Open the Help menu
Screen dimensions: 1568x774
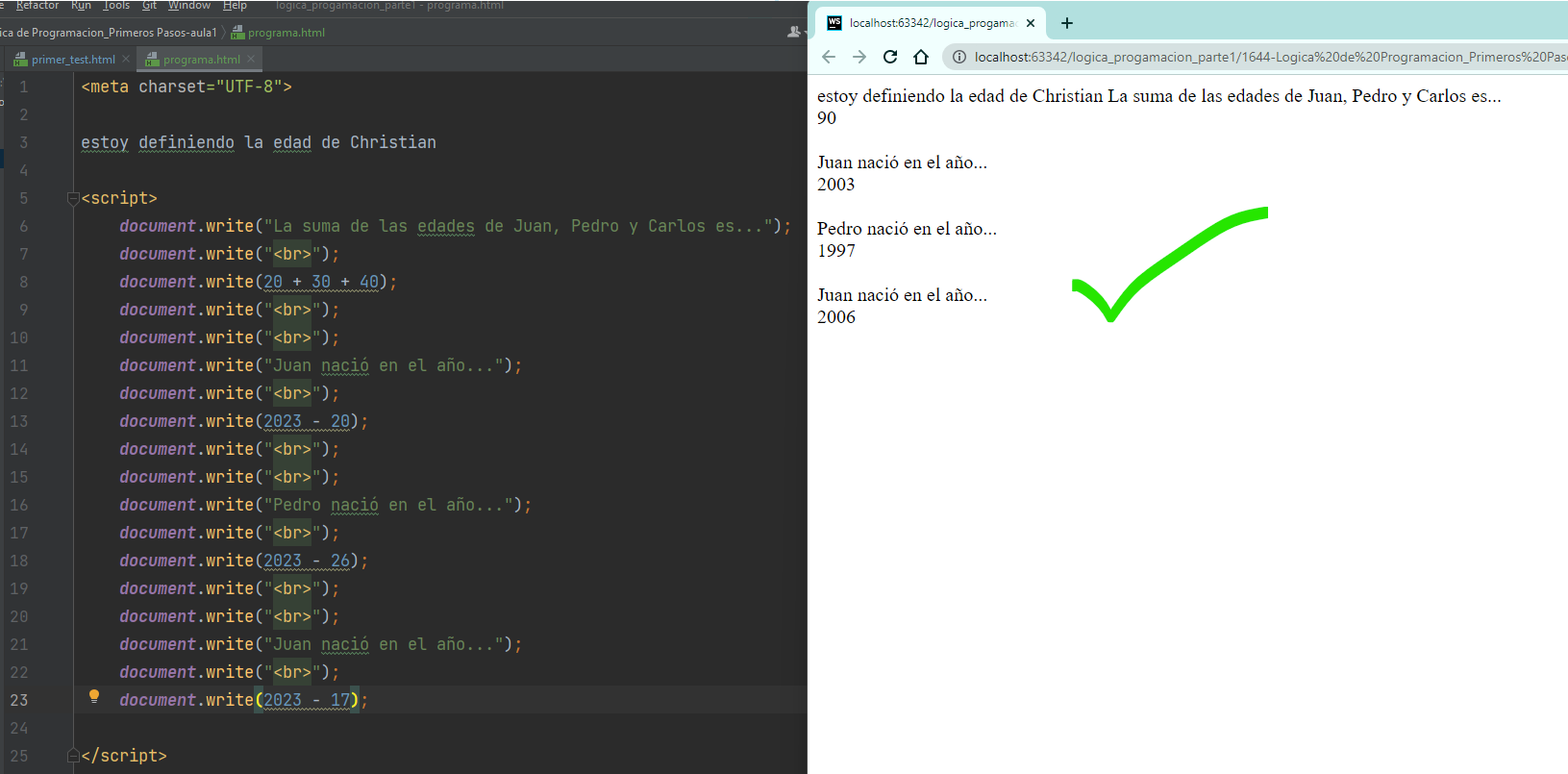(x=235, y=6)
